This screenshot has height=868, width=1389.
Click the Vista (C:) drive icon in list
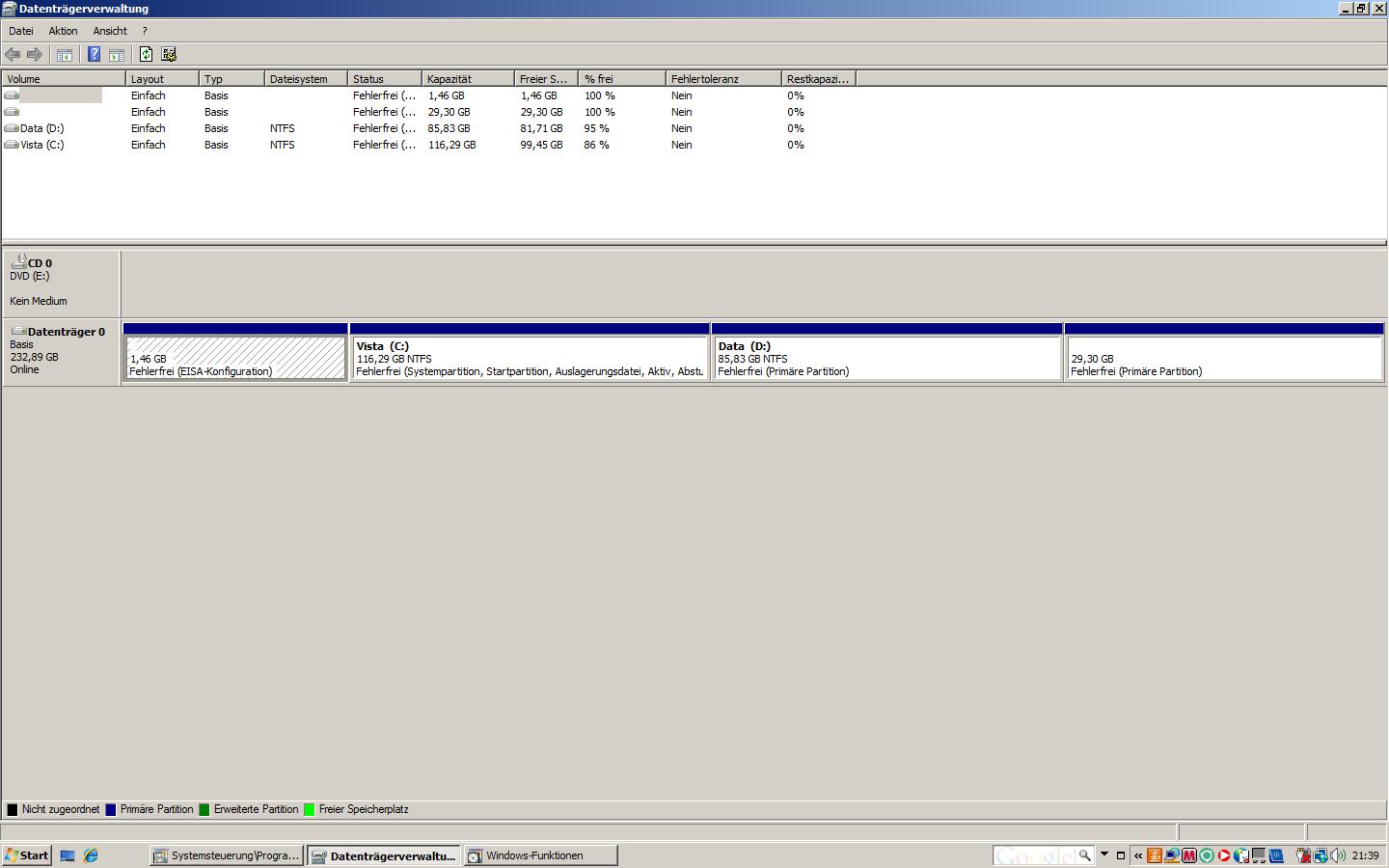click(x=12, y=145)
